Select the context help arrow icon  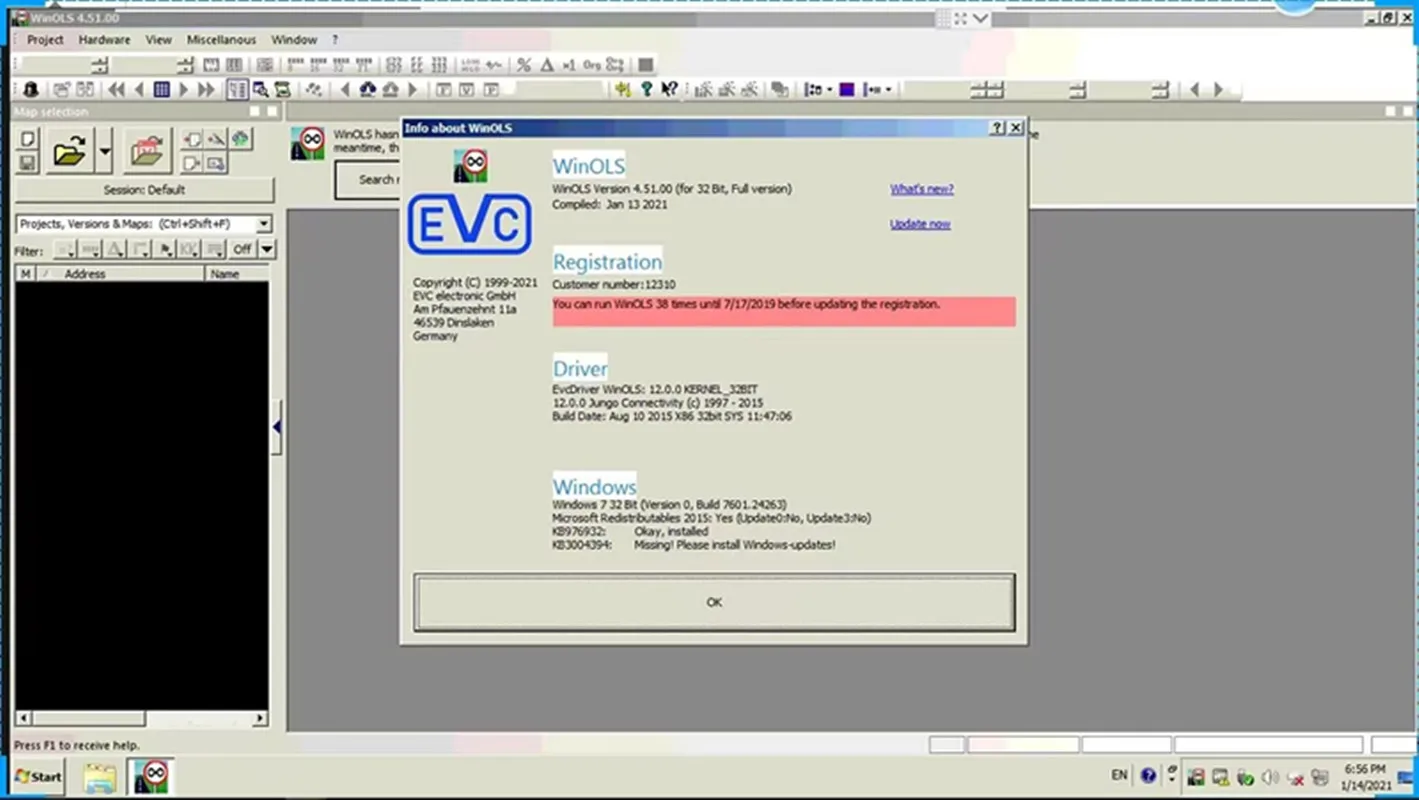(x=668, y=89)
